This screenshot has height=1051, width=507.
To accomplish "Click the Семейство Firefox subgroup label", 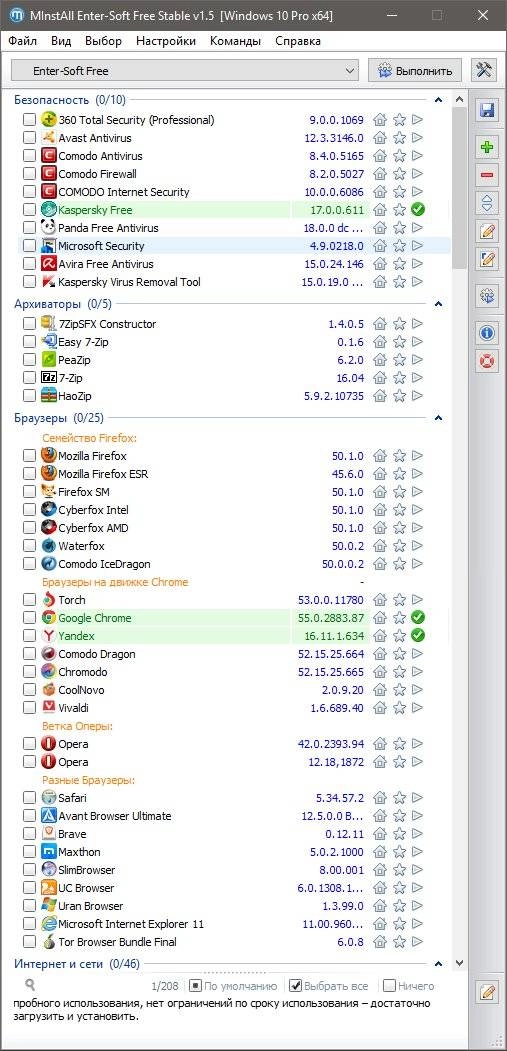I will coord(89,438).
